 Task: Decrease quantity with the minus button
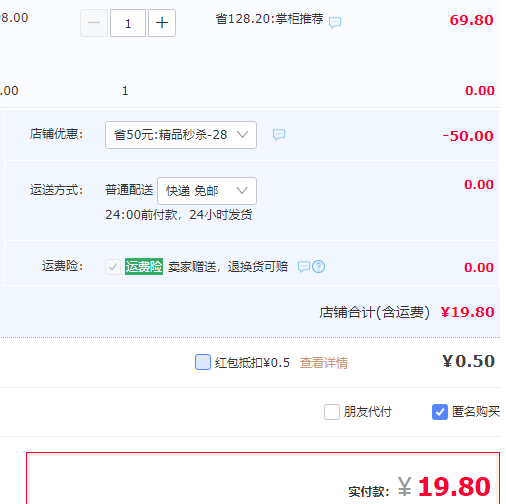tap(94, 23)
